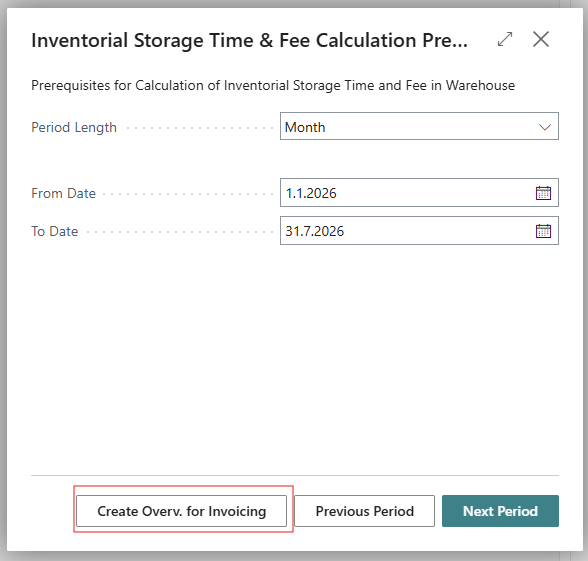Close the Inventorial Storage Time dialog

[541, 39]
